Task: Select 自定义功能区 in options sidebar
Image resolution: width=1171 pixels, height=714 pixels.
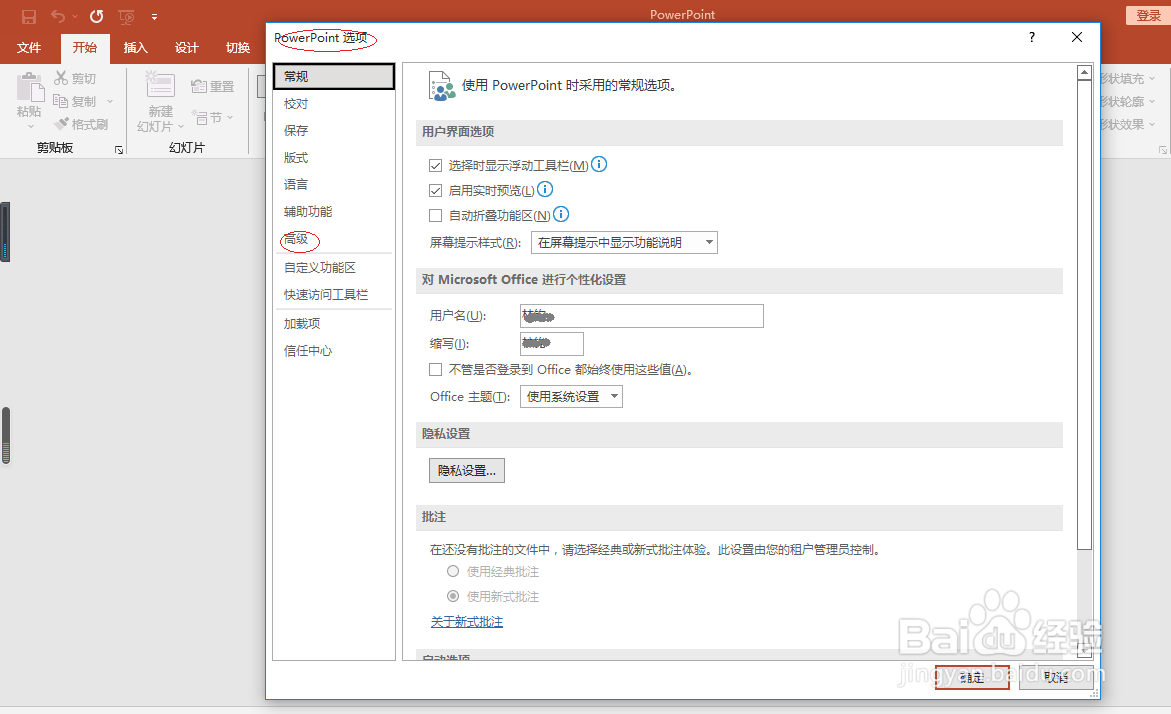Action: pos(334,267)
